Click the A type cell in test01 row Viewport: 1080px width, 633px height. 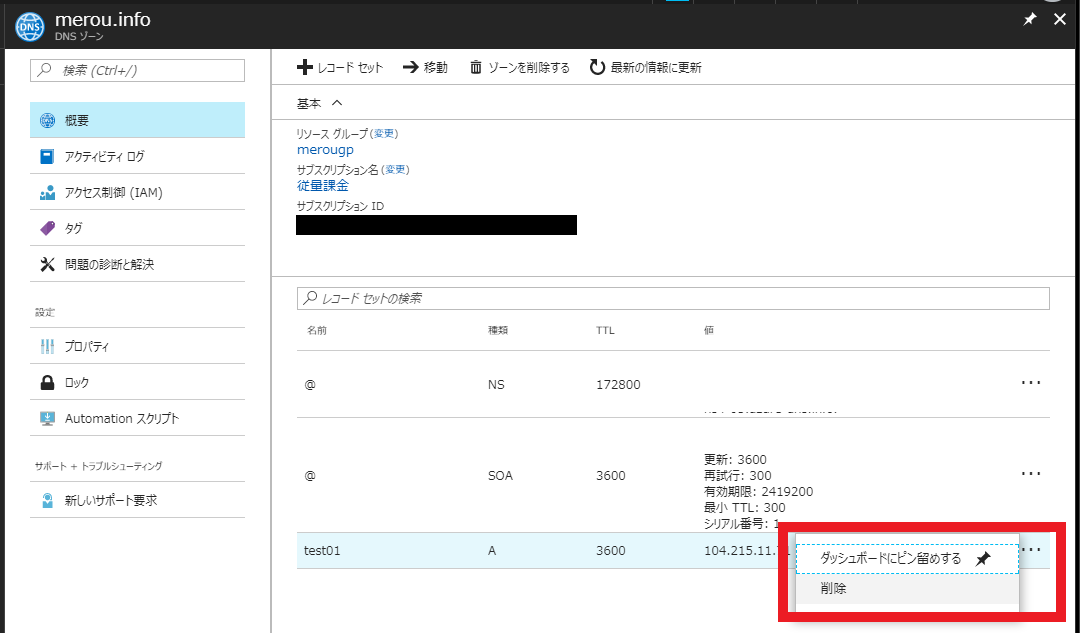tap(492, 550)
